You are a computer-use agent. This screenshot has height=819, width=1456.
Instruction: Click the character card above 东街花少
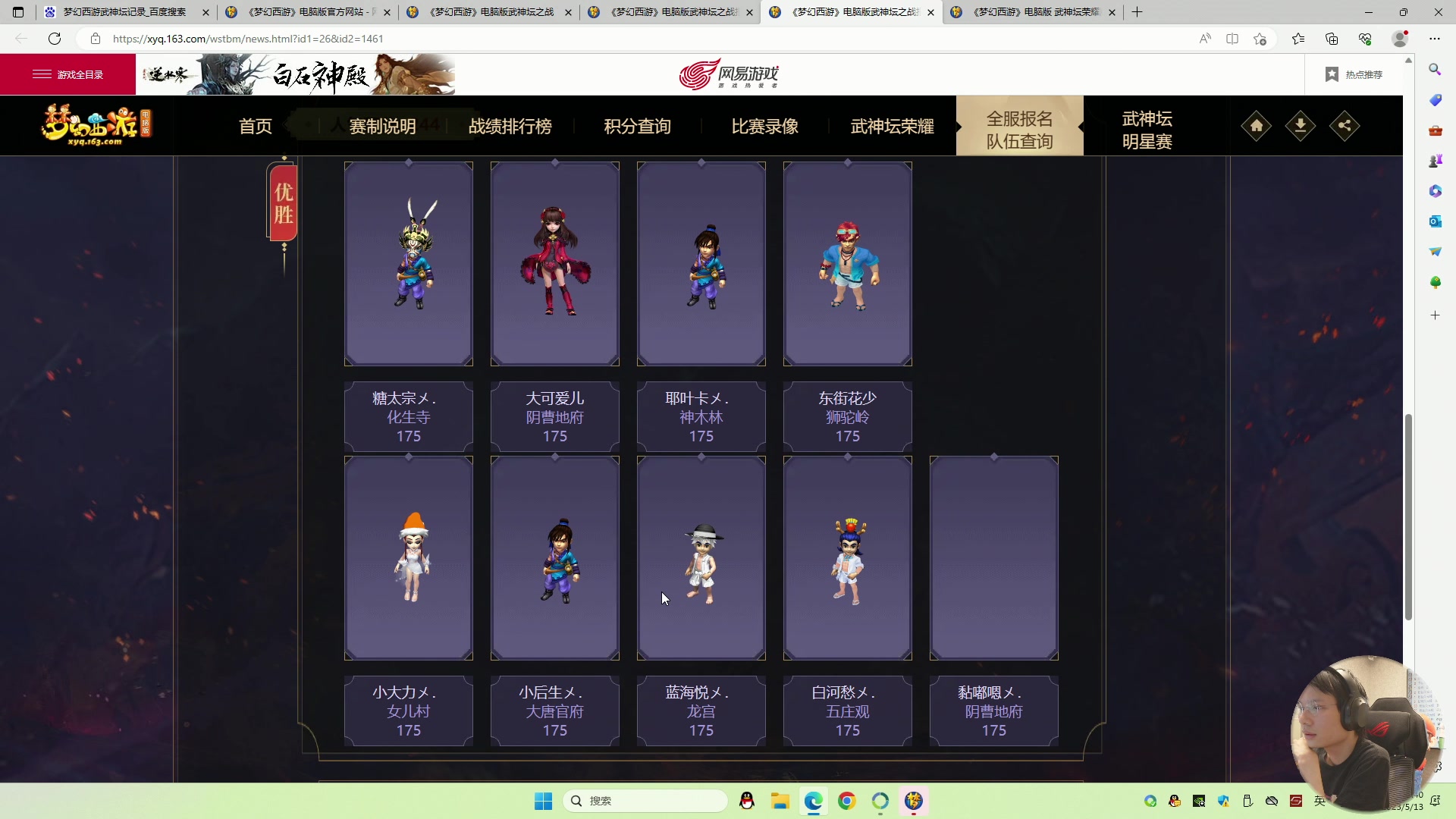(848, 263)
